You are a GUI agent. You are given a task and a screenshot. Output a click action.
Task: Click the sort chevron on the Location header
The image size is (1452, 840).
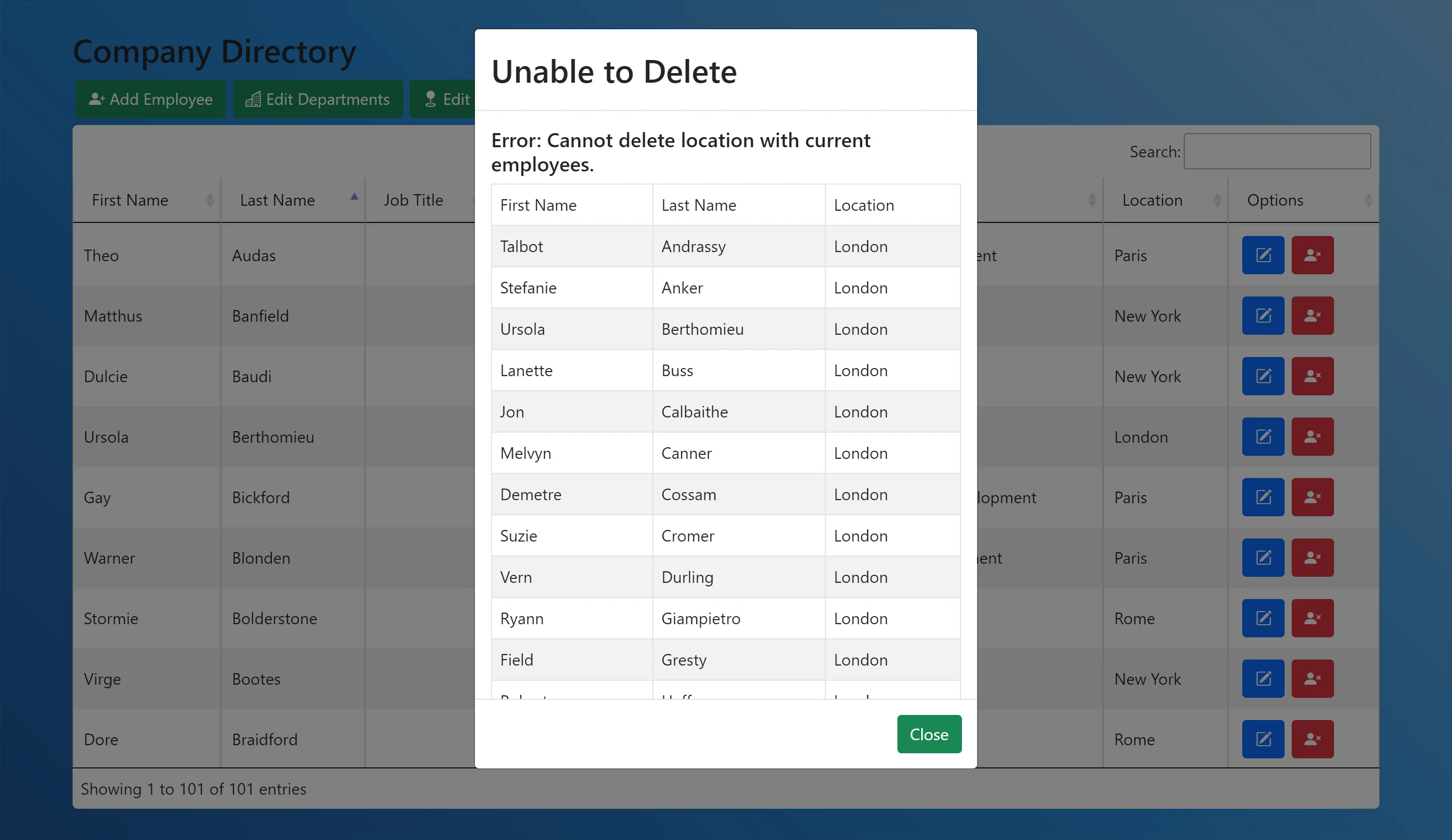click(x=1217, y=200)
